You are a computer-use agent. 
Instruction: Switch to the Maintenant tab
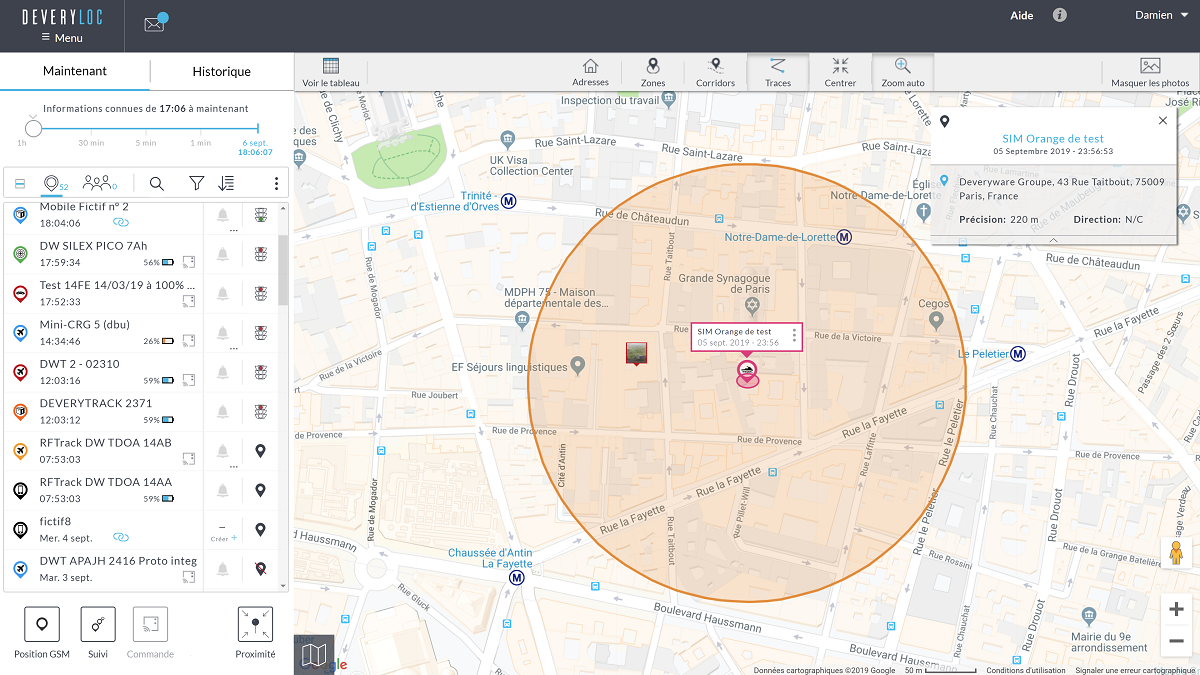pyautogui.click(x=75, y=71)
